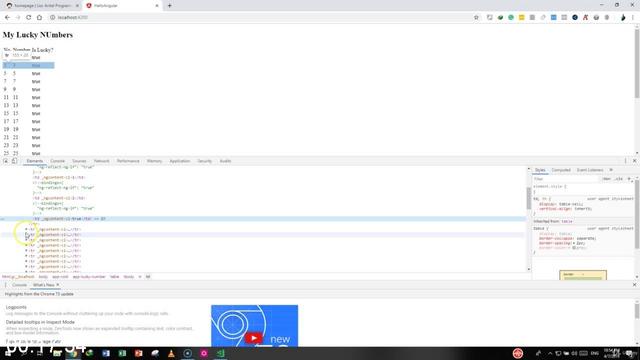Viewport: 640px width, 360px height.
Task: Open the Sources tab
Action: [79, 161]
